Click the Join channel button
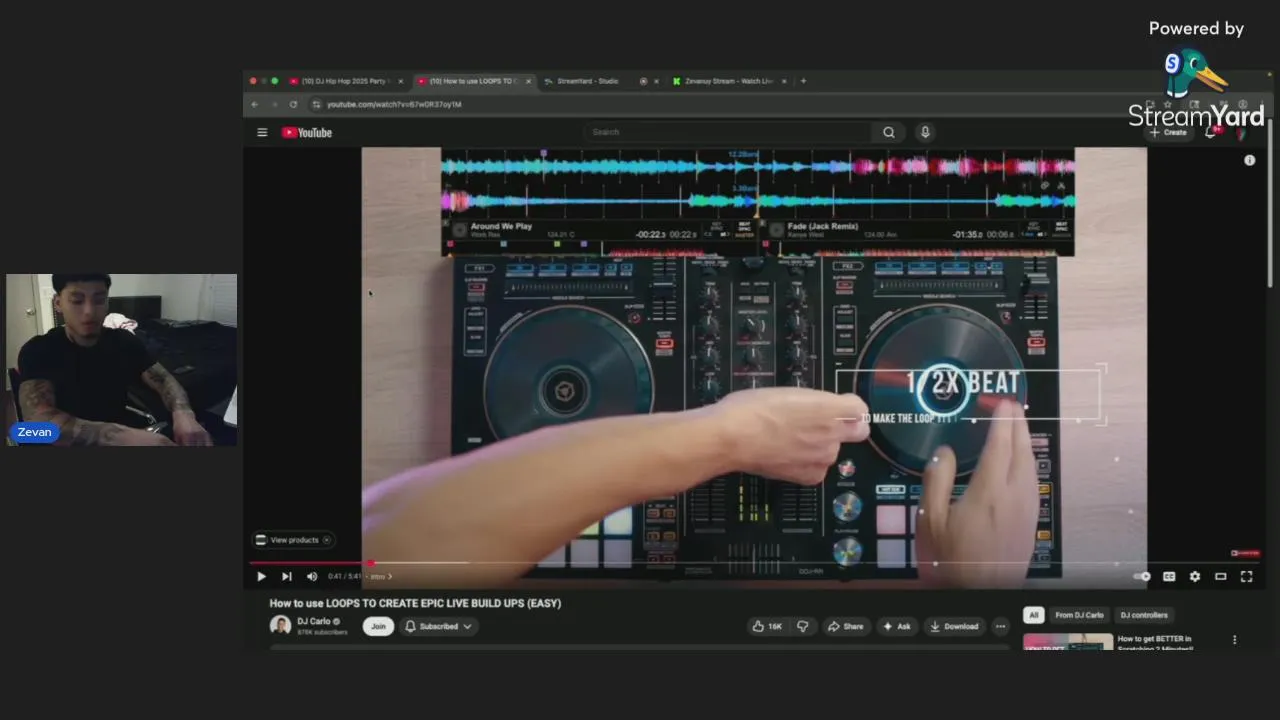Screen dimensions: 1280x720 coord(378,627)
